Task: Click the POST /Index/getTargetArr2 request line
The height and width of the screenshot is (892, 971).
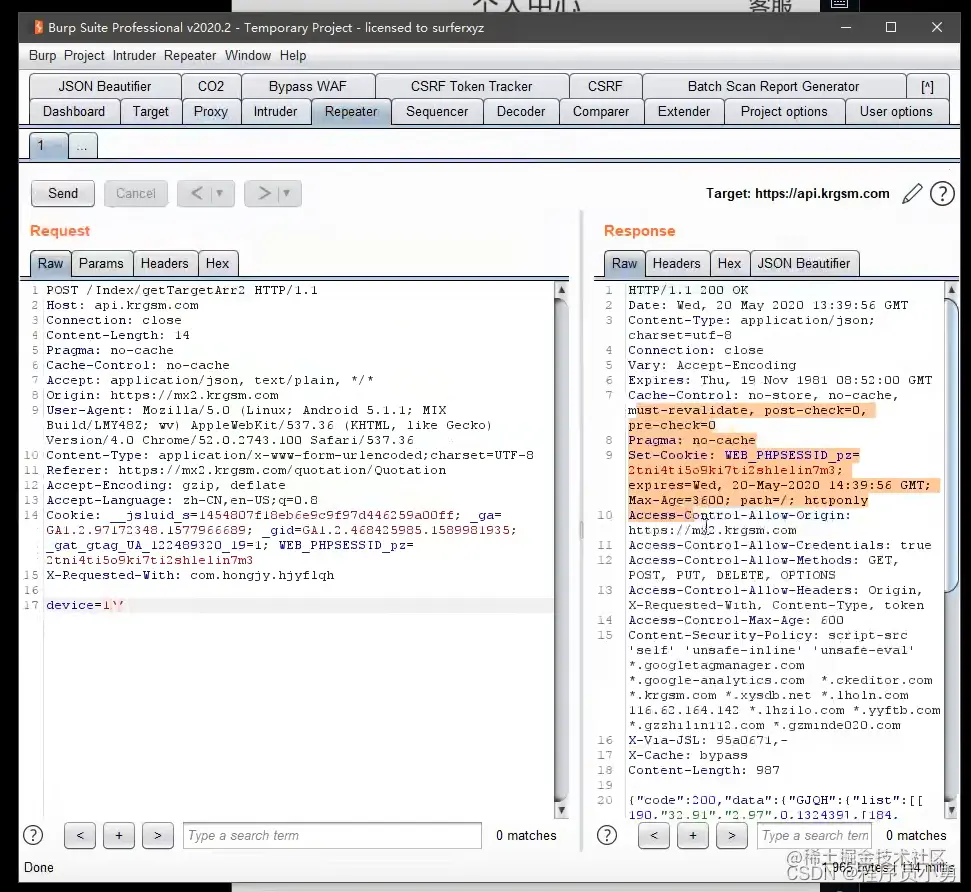Action: [x=181, y=290]
